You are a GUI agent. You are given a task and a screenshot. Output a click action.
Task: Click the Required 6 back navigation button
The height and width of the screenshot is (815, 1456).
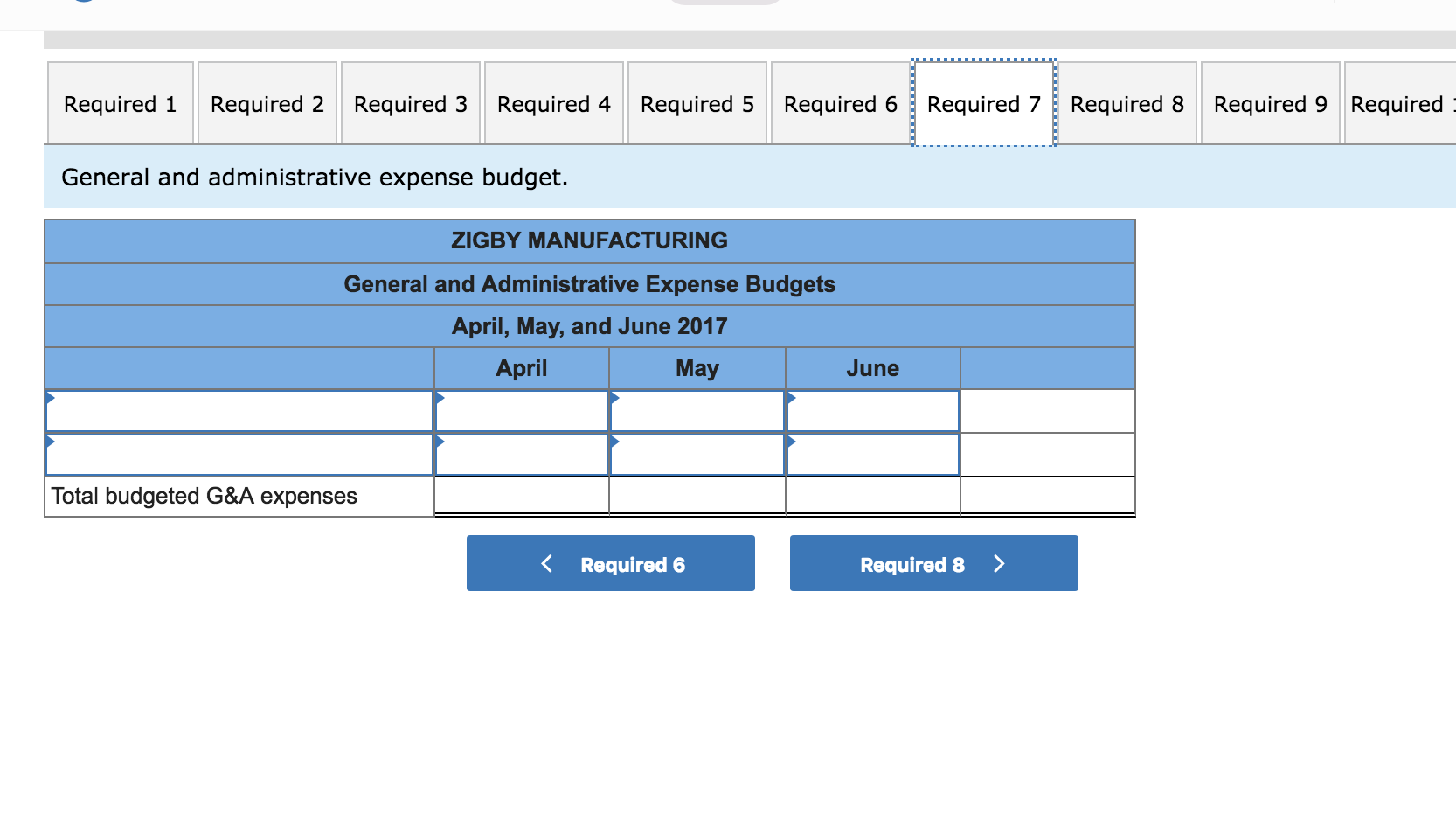coord(609,563)
